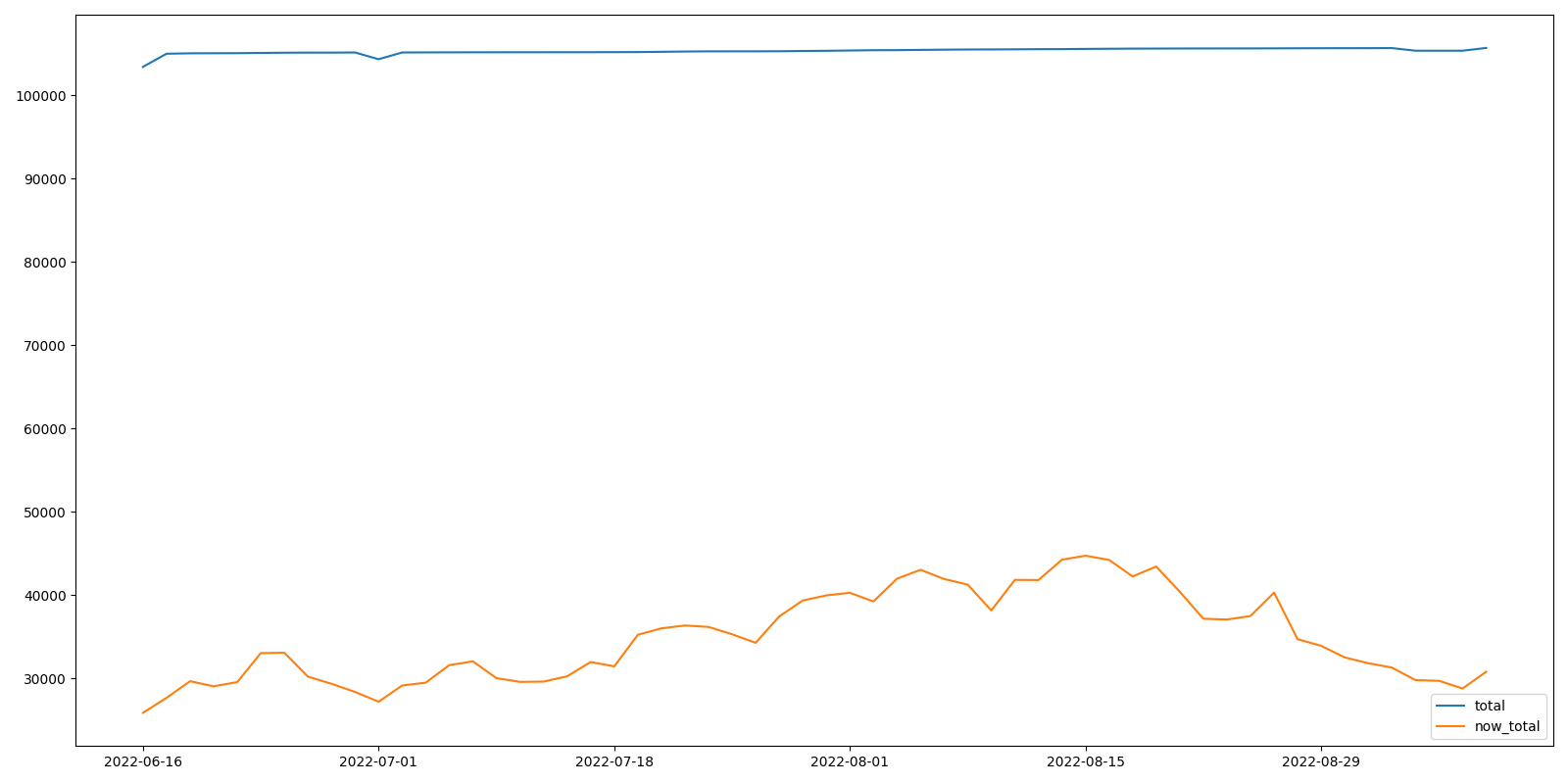Click the 'now_total' legend label

pos(1507,727)
